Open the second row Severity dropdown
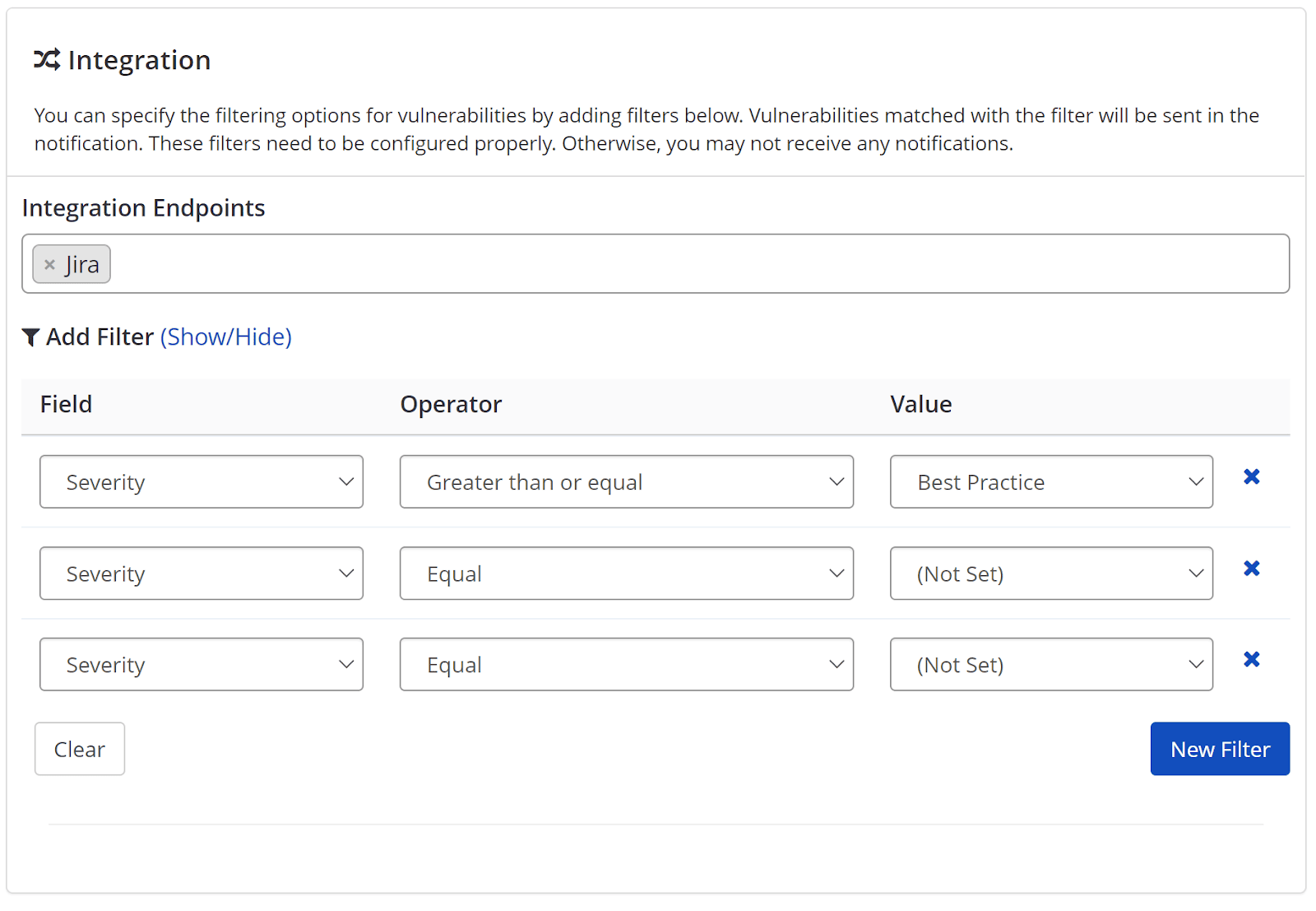 [x=201, y=573]
